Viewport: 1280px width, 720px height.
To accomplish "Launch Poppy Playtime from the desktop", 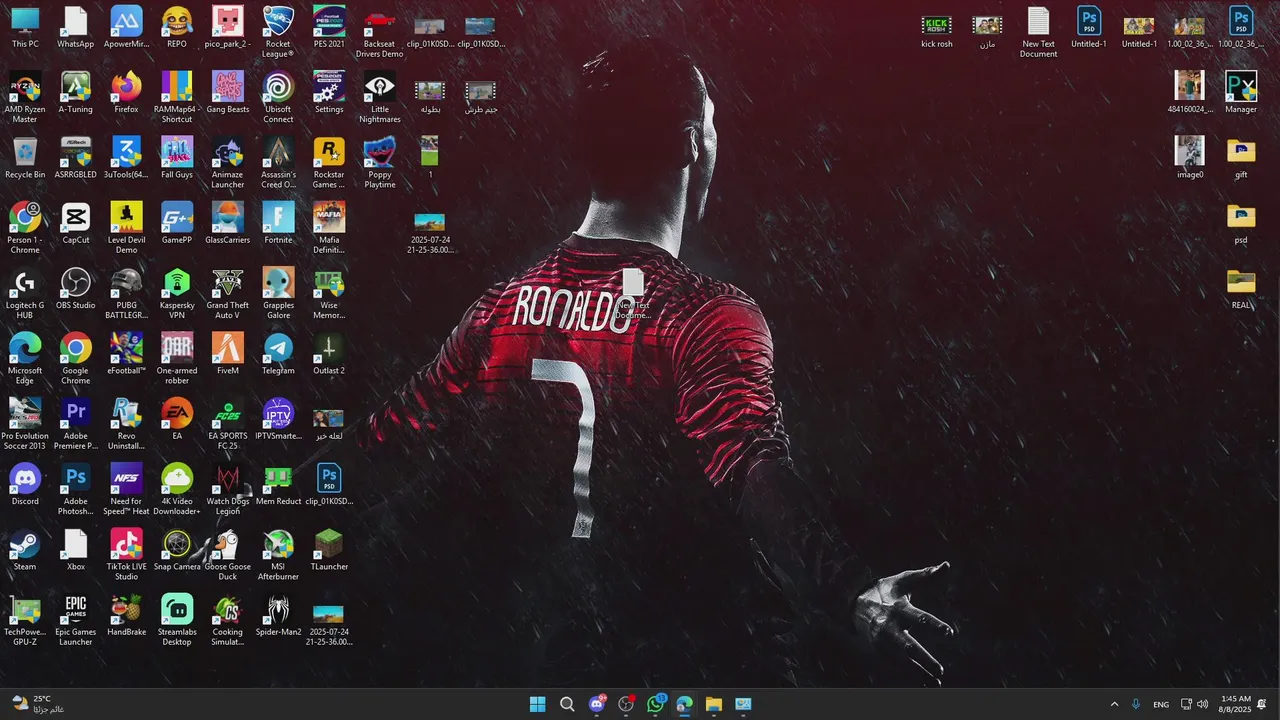I will click(379, 162).
